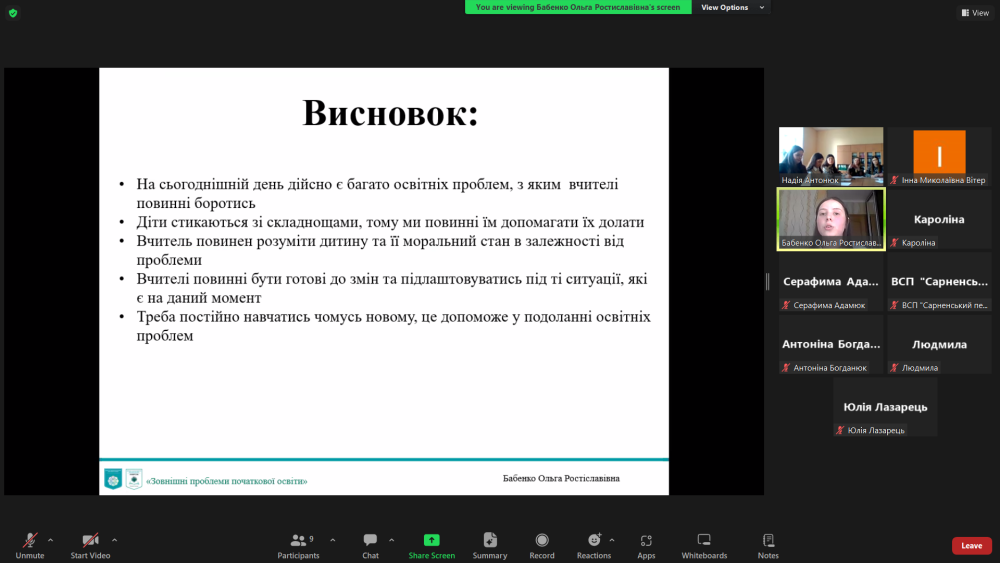Open the Notes tool
Screen dimensions: 1000x563
coord(768,541)
